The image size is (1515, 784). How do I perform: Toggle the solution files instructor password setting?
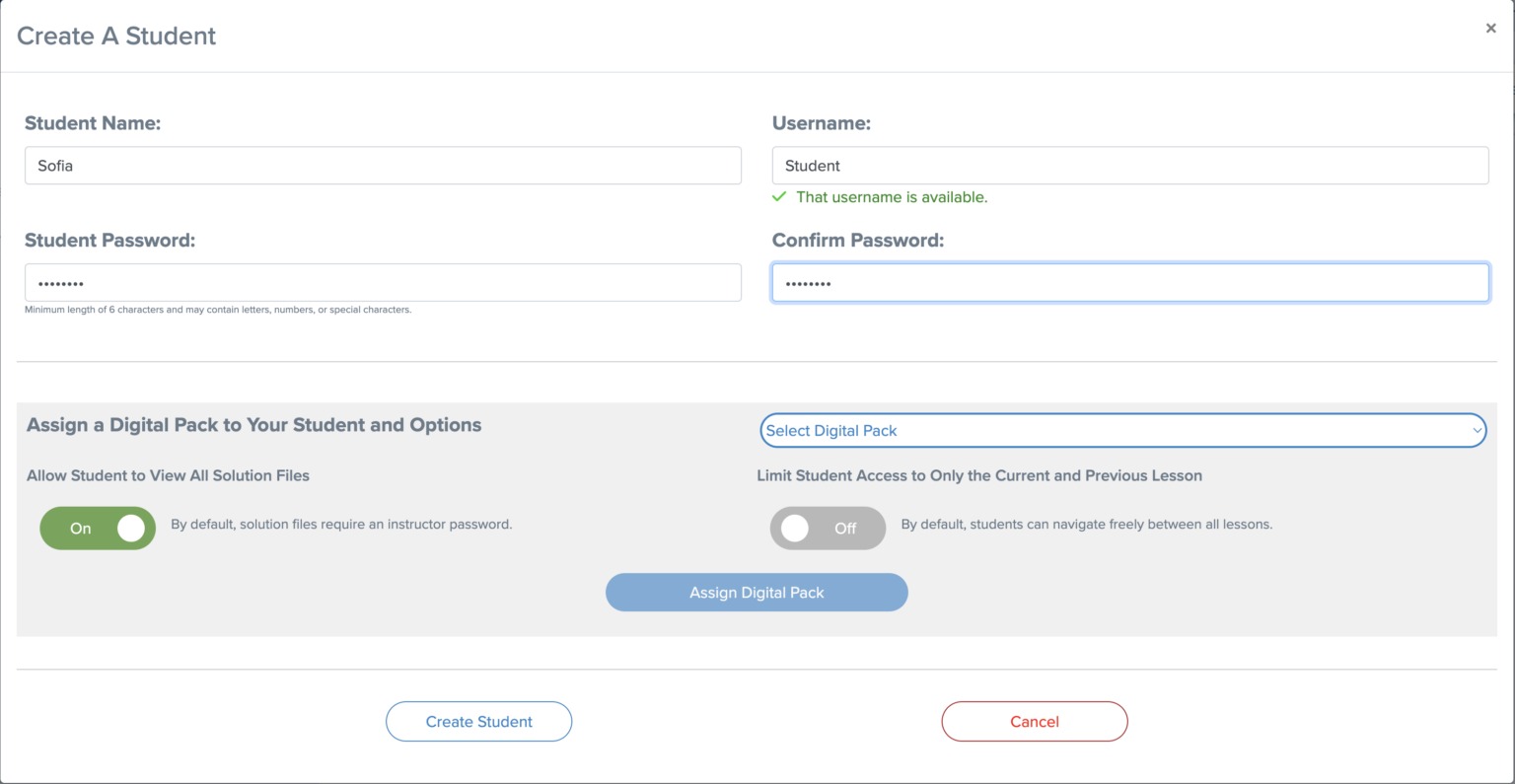click(97, 528)
